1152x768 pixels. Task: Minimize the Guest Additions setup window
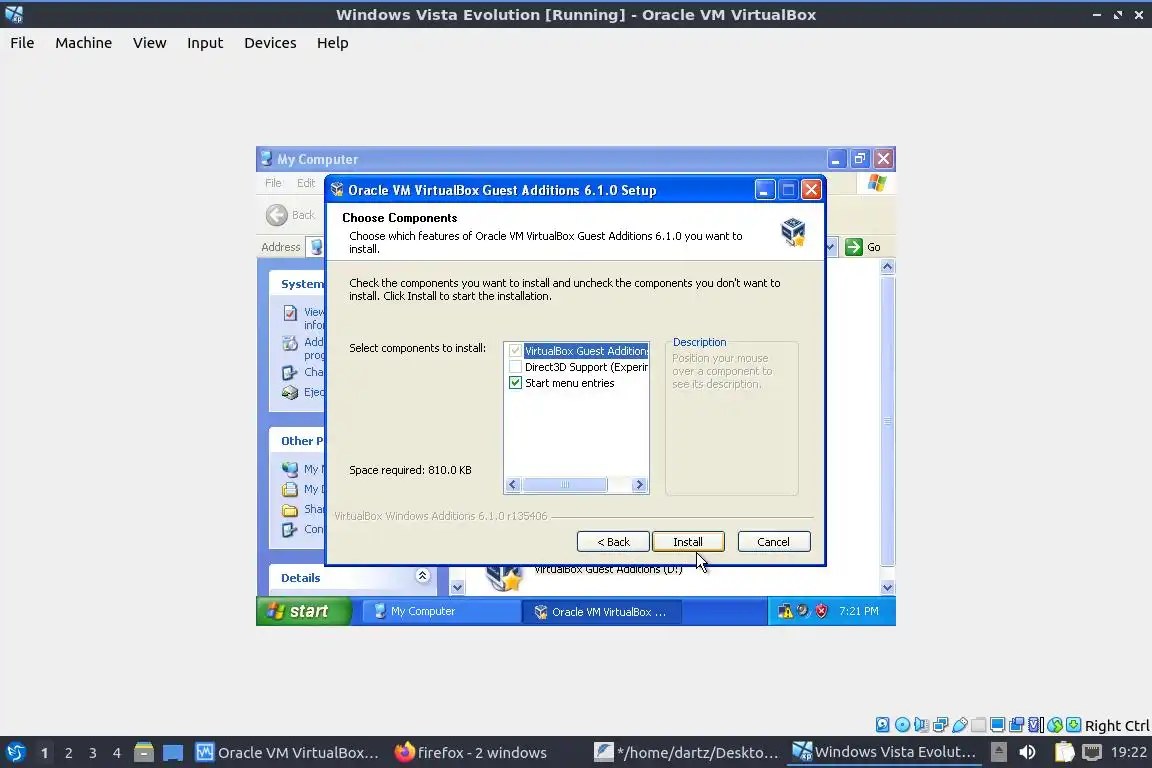click(764, 190)
